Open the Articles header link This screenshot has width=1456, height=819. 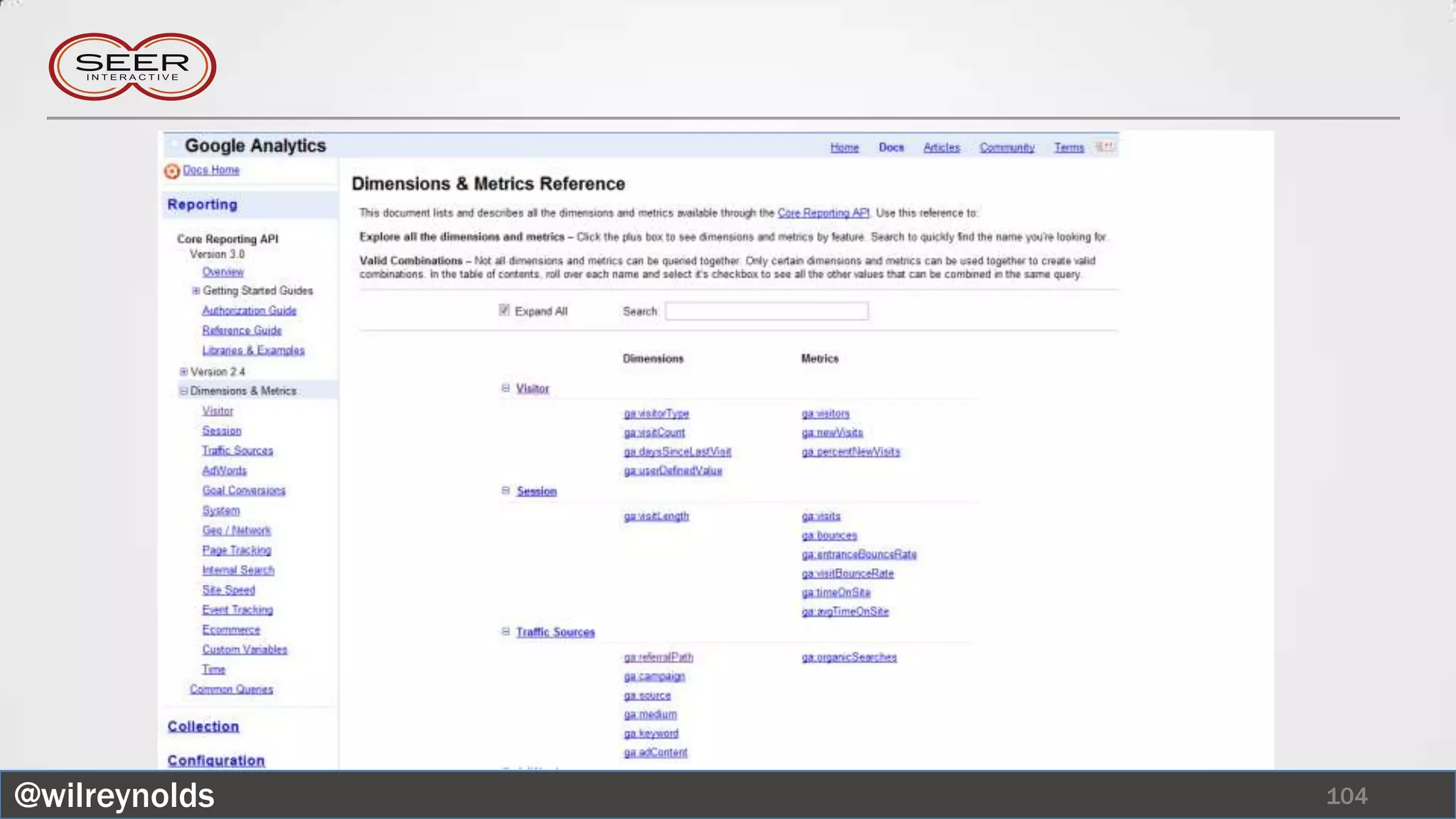(x=941, y=148)
